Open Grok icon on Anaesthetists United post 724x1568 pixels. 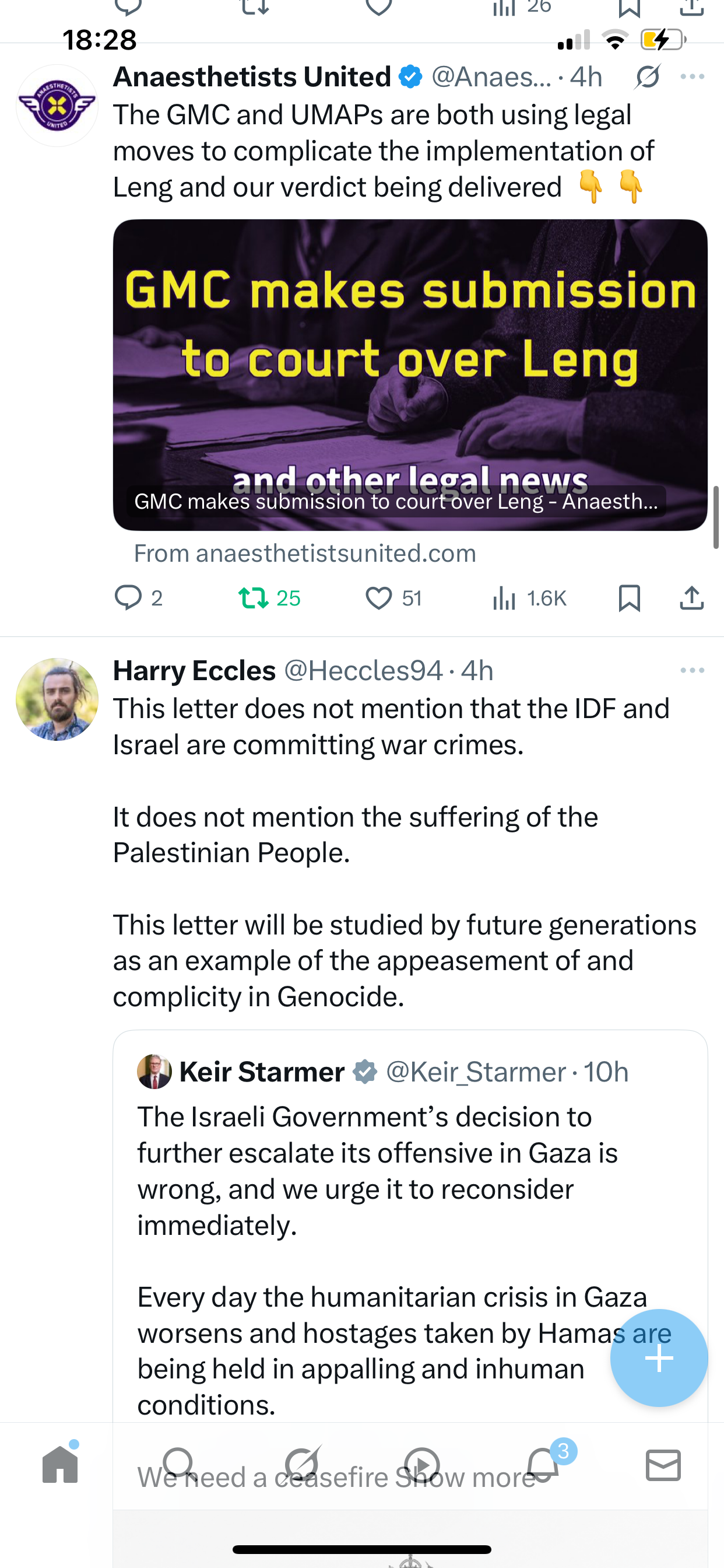tap(647, 78)
